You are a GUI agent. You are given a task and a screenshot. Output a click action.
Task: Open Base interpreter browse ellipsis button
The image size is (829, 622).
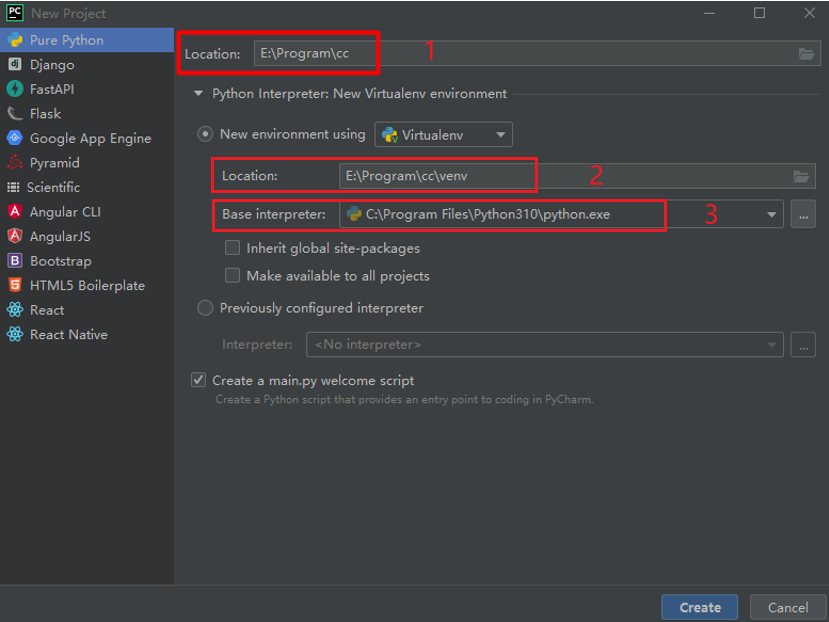point(803,214)
